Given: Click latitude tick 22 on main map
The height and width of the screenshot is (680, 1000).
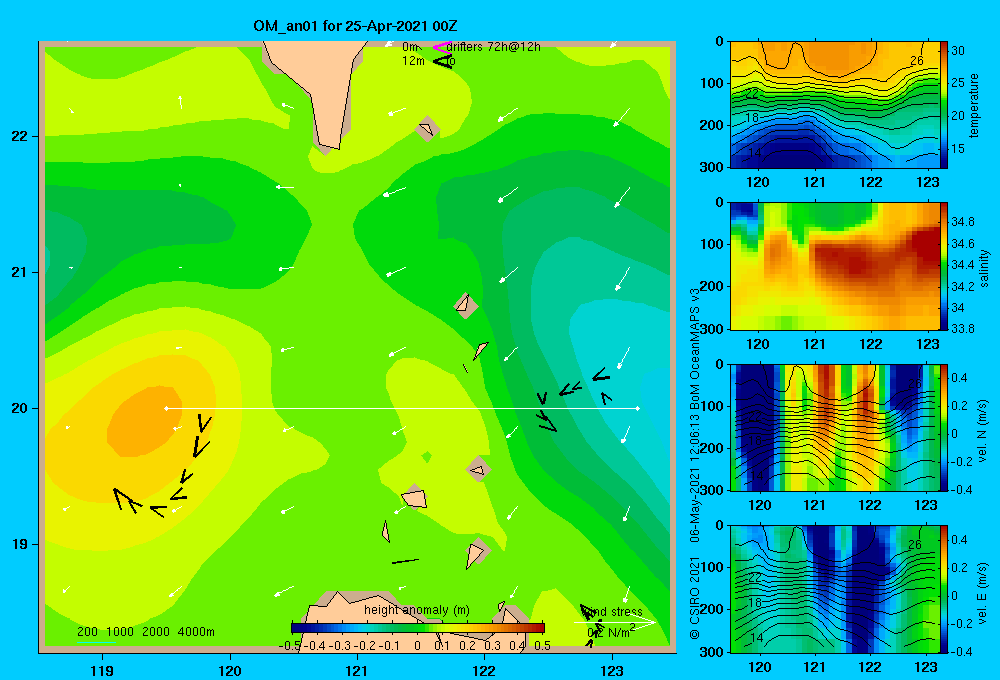Looking at the screenshot, I should click(x=20, y=136).
